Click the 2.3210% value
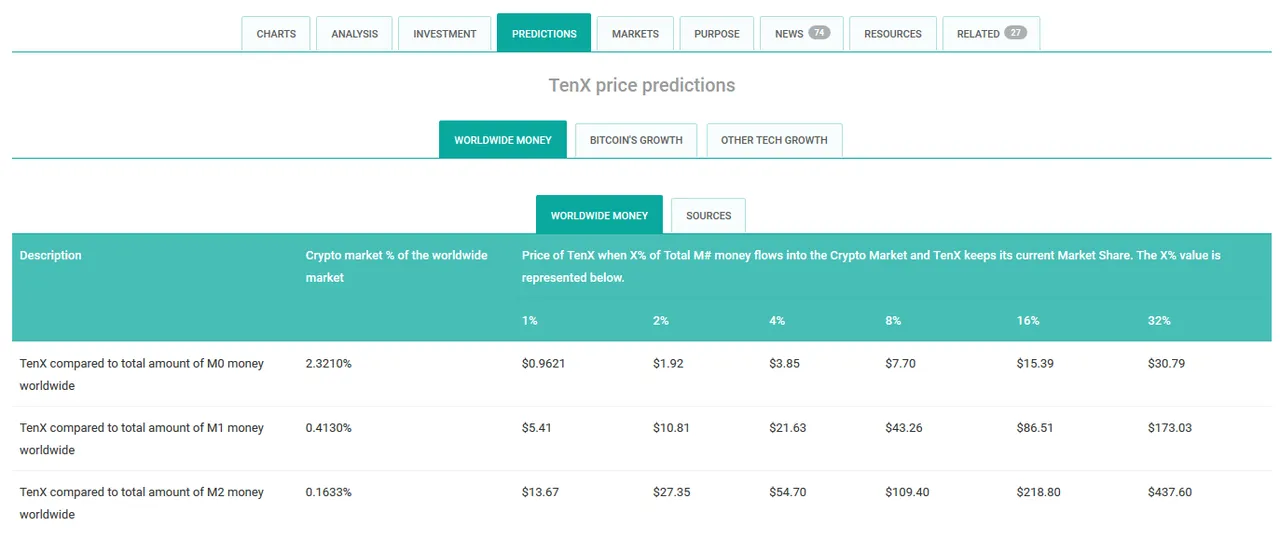 [x=328, y=363]
